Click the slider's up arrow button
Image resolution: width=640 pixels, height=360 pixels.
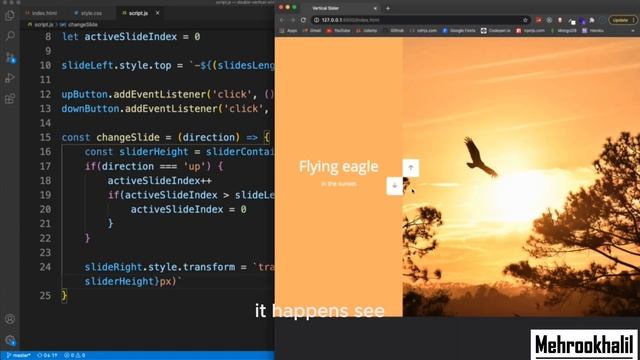(411, 168)
